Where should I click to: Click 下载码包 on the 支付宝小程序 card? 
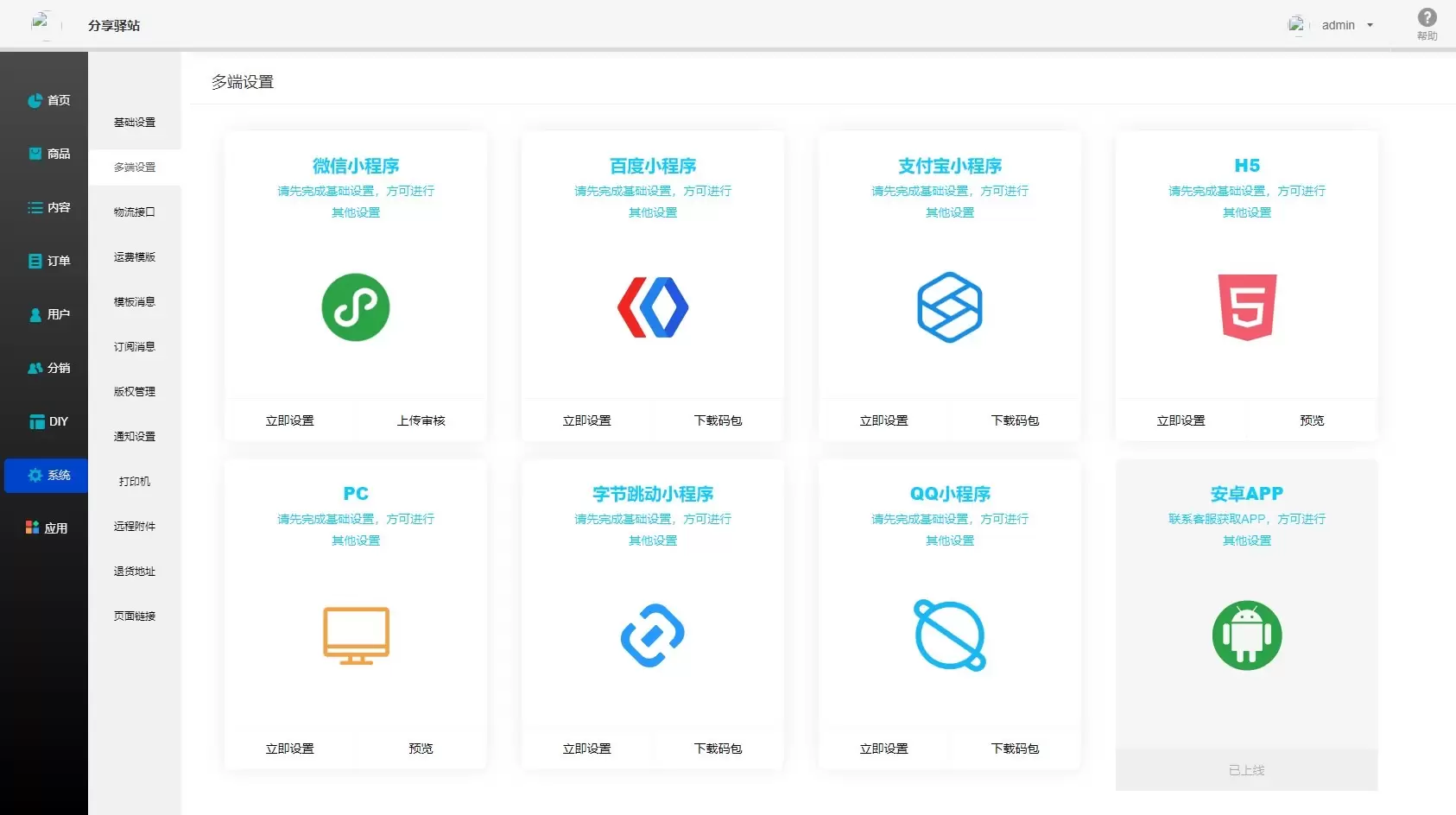point(1016,420)
